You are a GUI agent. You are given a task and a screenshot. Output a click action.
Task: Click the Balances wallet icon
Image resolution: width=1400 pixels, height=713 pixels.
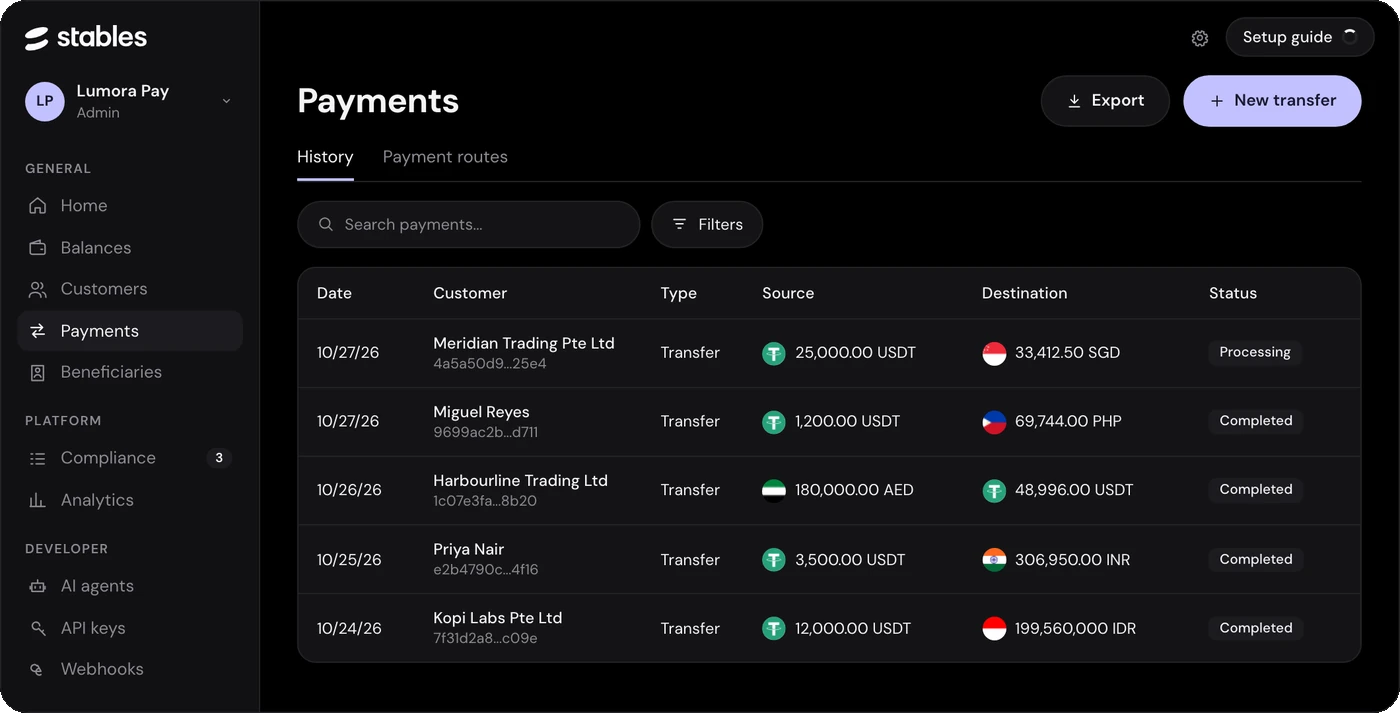[38, 248]
